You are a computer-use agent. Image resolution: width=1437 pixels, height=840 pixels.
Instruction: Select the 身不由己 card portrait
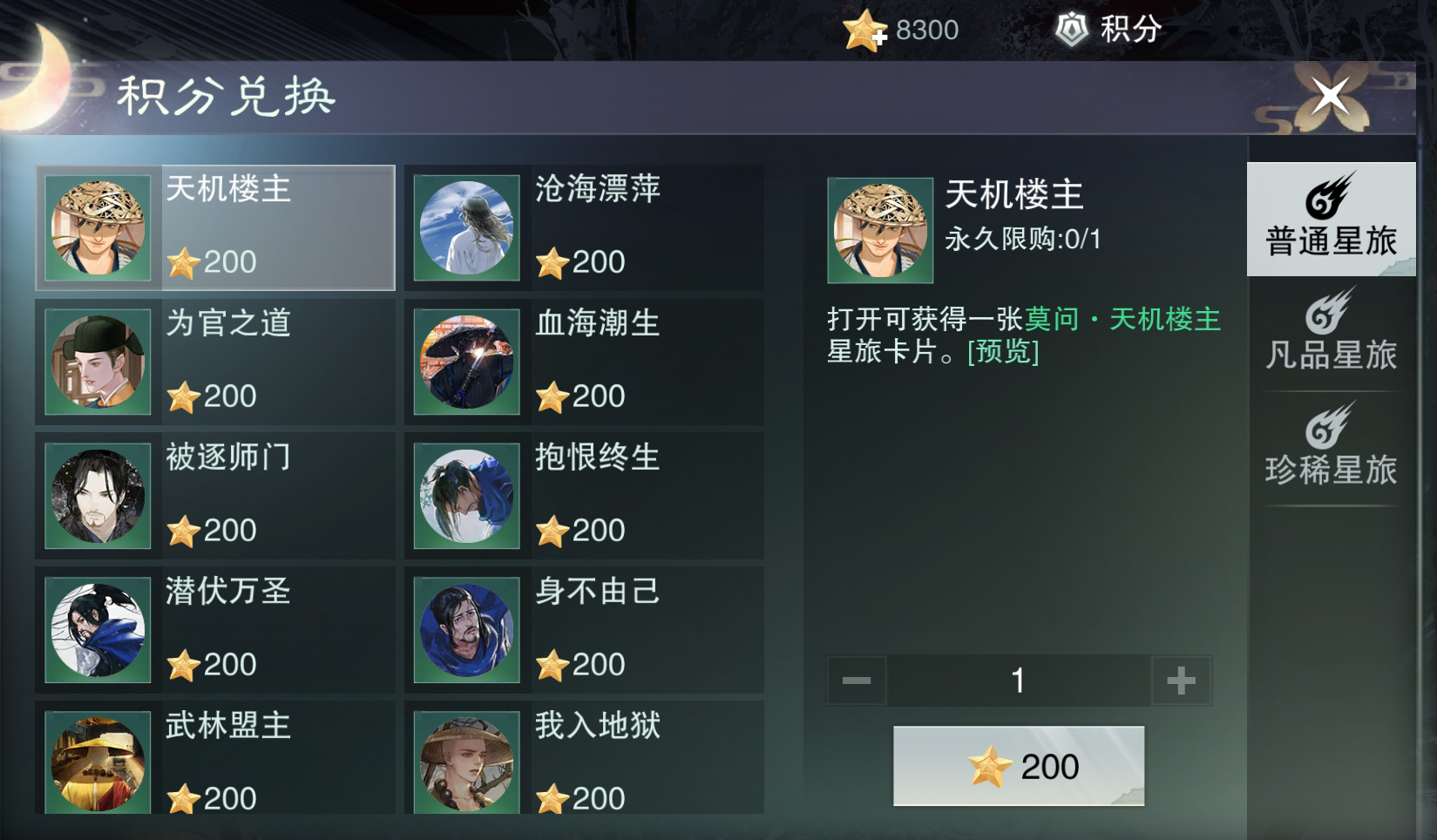point(467,631)
